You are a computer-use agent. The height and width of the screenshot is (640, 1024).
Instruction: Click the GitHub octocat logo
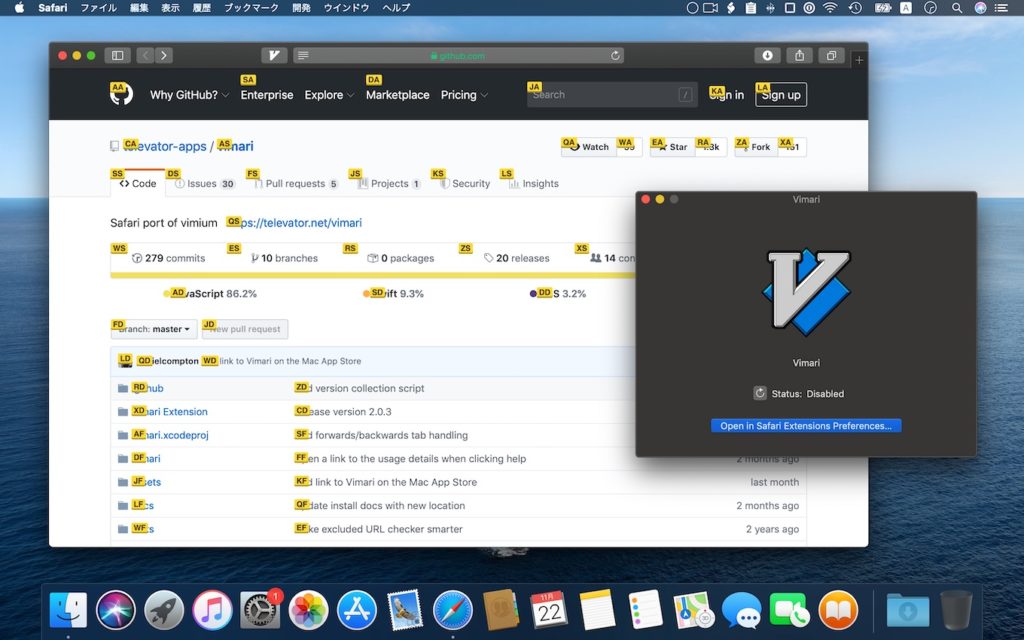pyautogui.click(x=120, y=93)
